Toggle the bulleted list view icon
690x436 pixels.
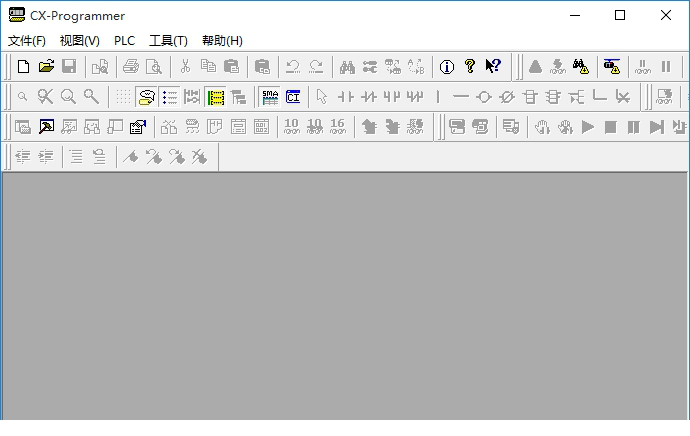[169, 97]
